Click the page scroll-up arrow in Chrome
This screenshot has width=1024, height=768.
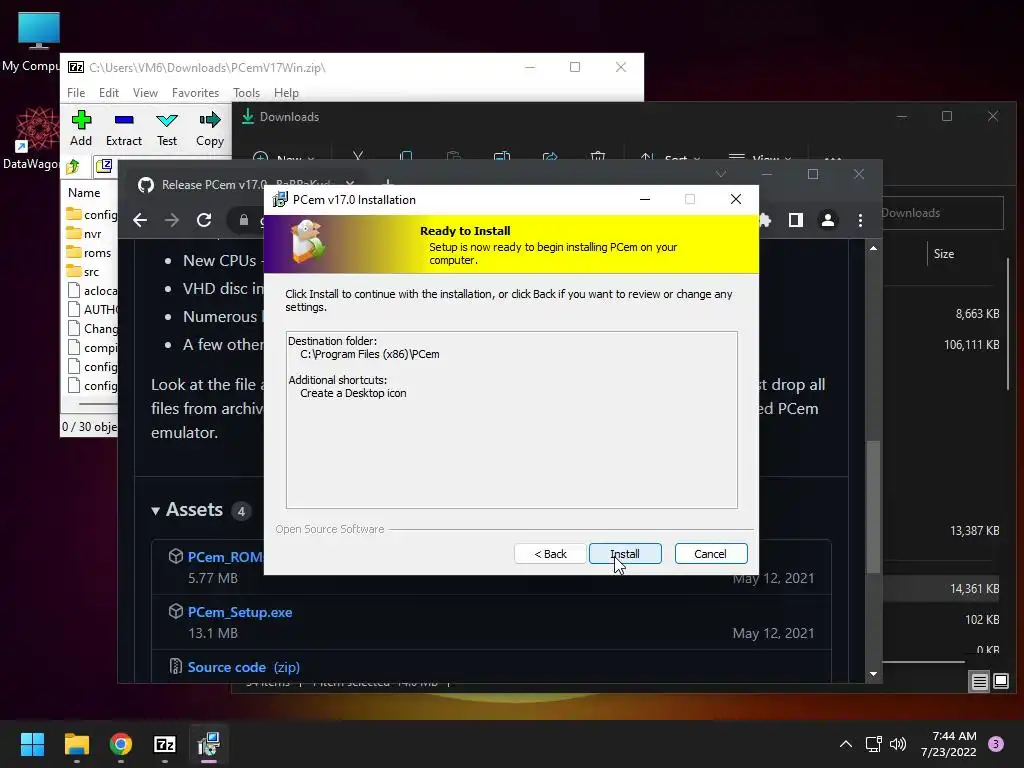tap(873, 248)
